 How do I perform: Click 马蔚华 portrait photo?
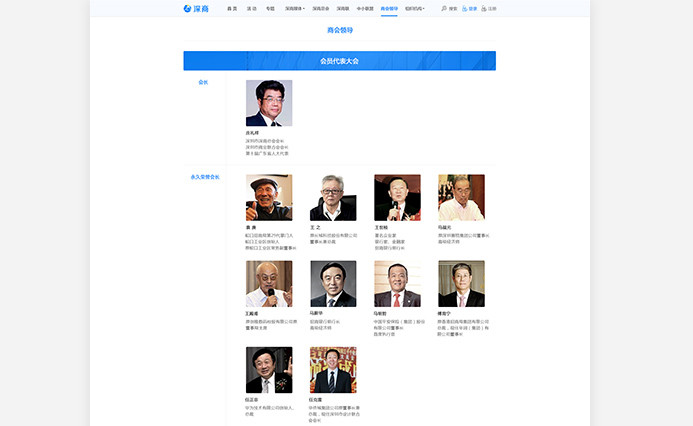333,284
